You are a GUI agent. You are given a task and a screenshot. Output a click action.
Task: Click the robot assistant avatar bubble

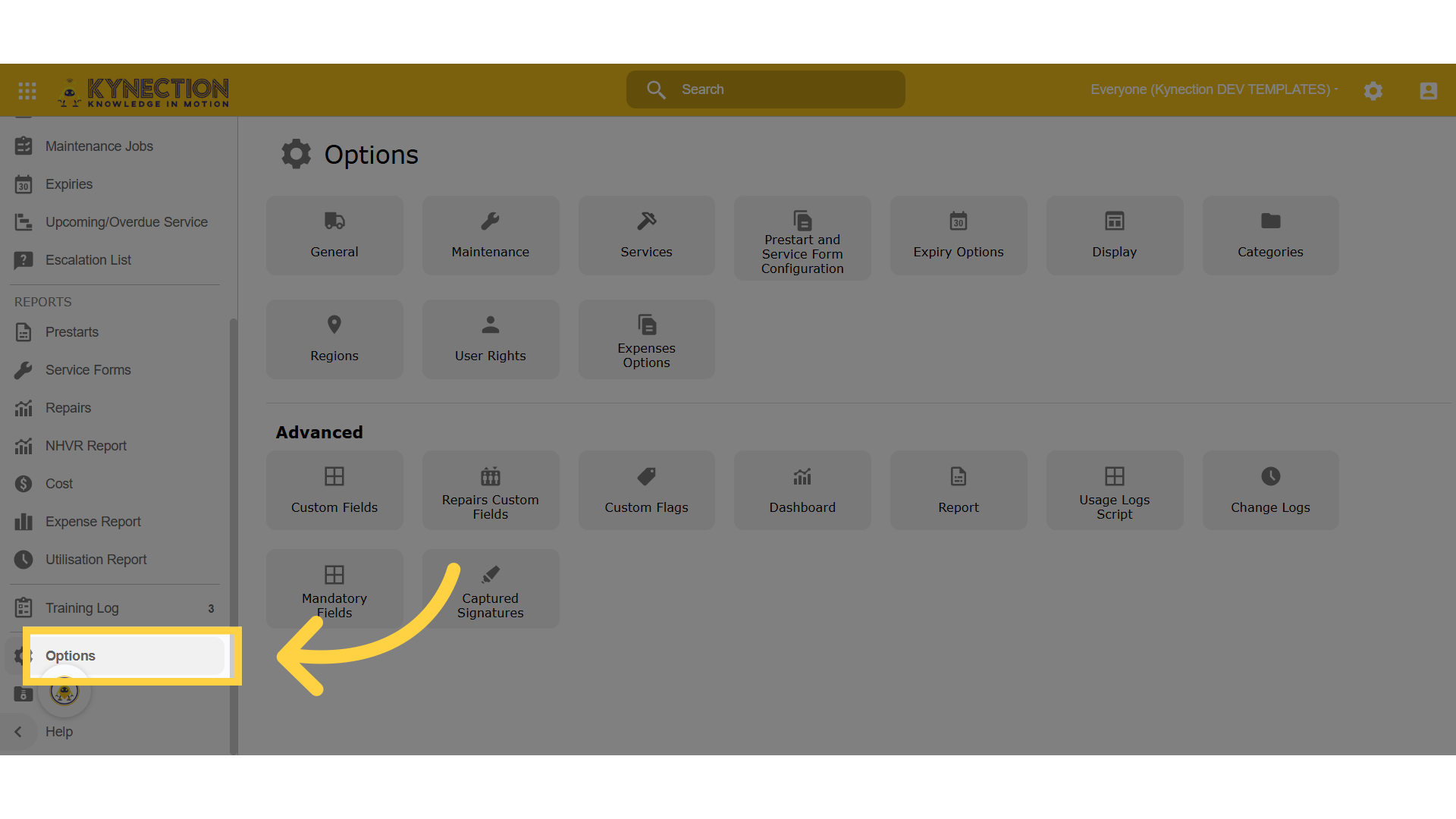click(64, 692)
